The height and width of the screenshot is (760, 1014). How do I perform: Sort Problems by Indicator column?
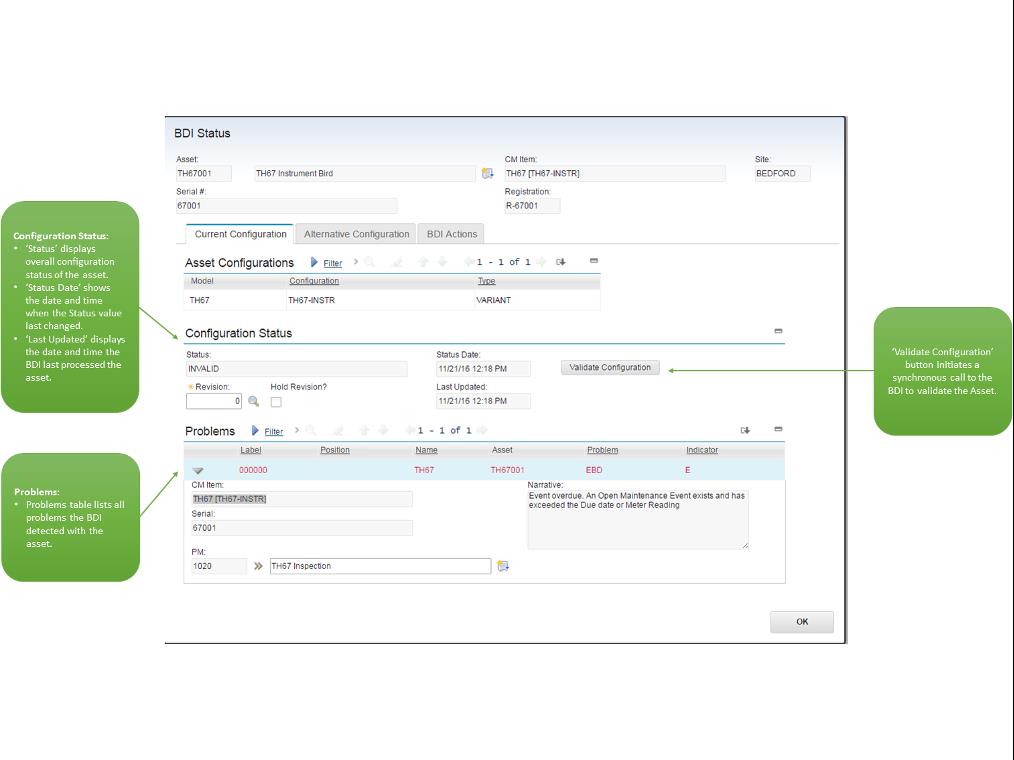pyautogui.click(x=702, y=450)
